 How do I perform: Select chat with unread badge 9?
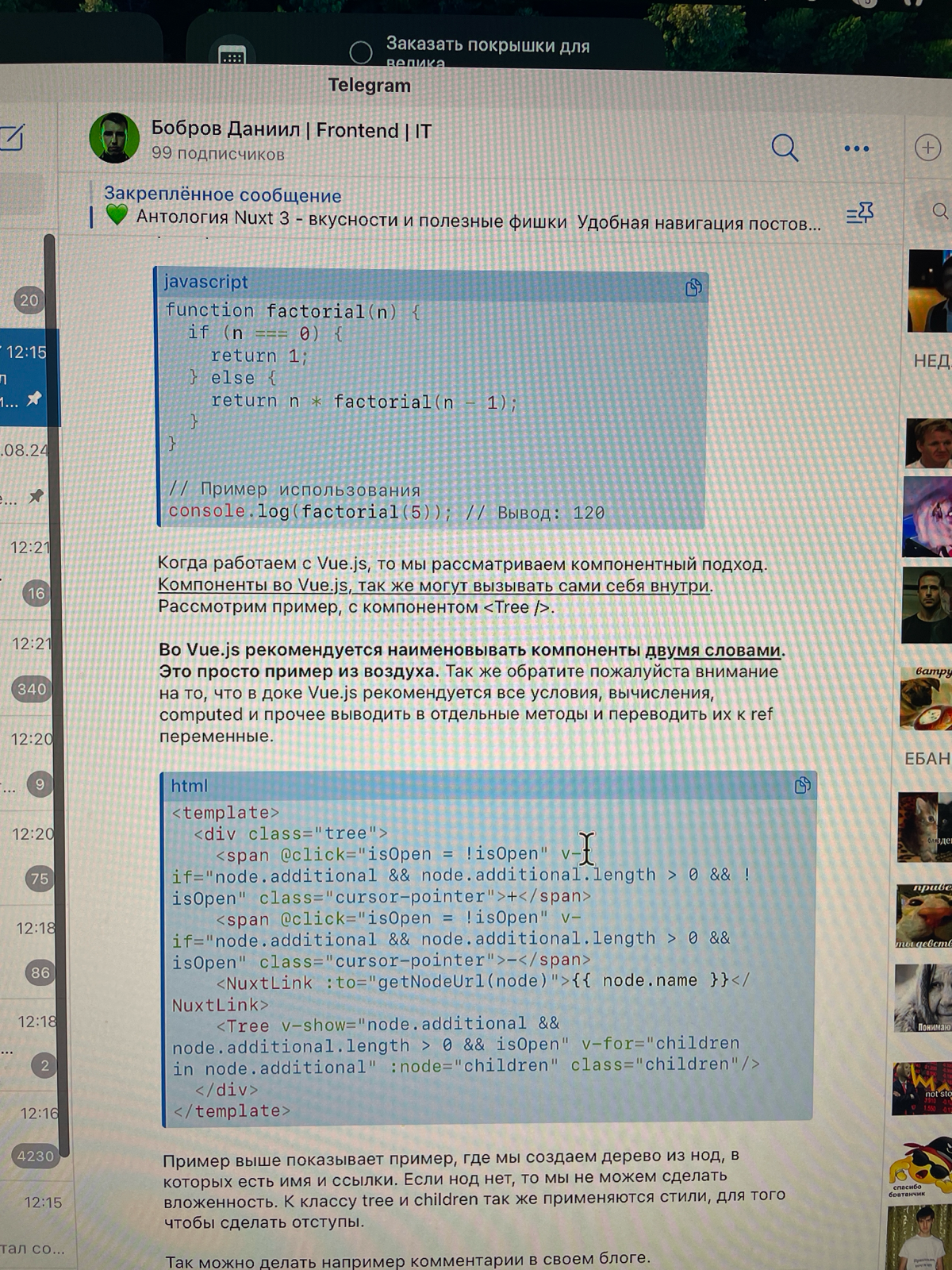click(x=40, y=784)
